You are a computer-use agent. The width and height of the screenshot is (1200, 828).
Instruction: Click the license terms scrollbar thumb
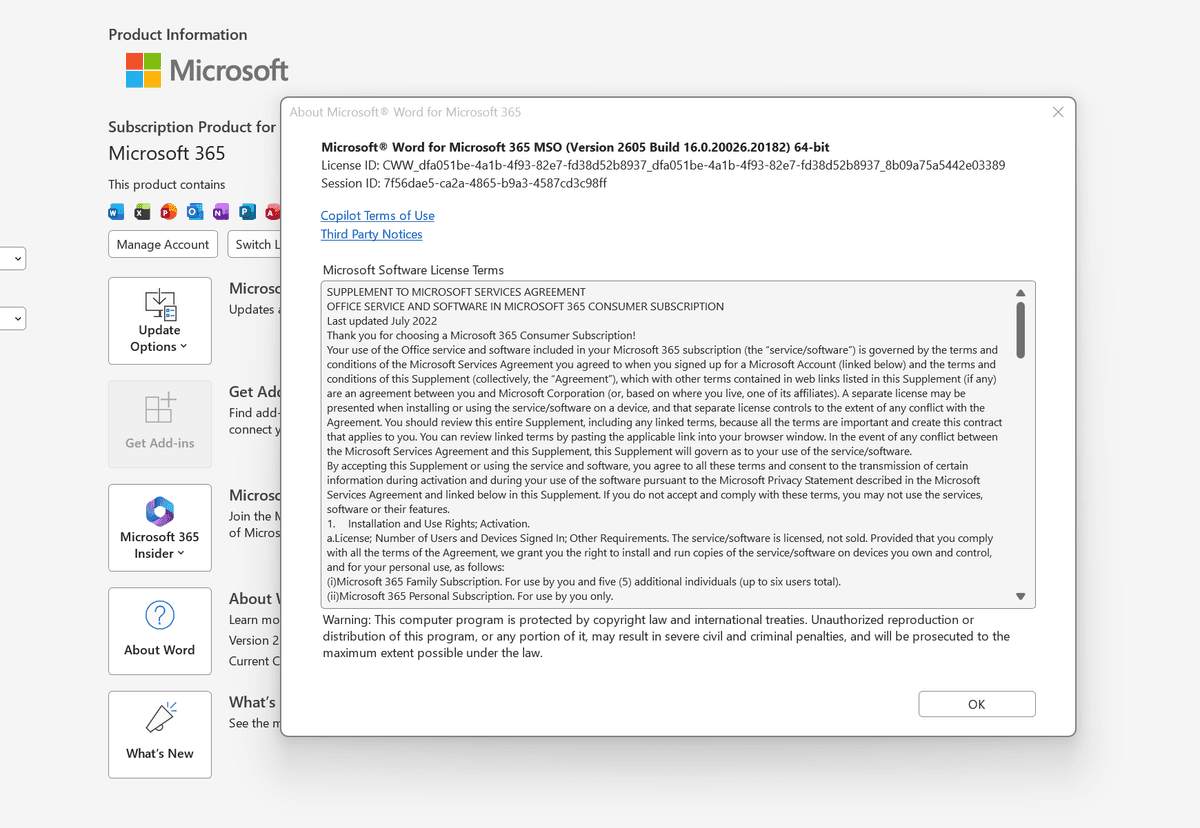[x=1021, y=330]
